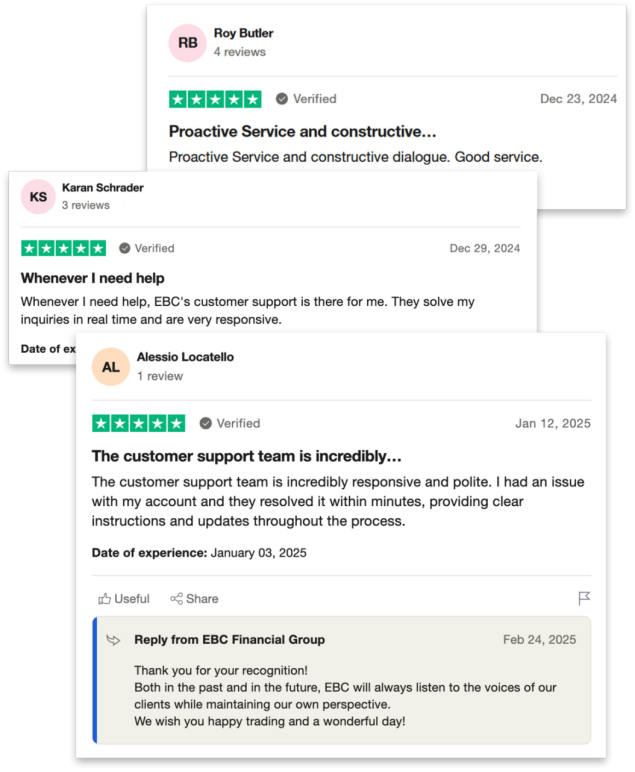Click the reply arrow icon in EBC's response

(114, 640)
